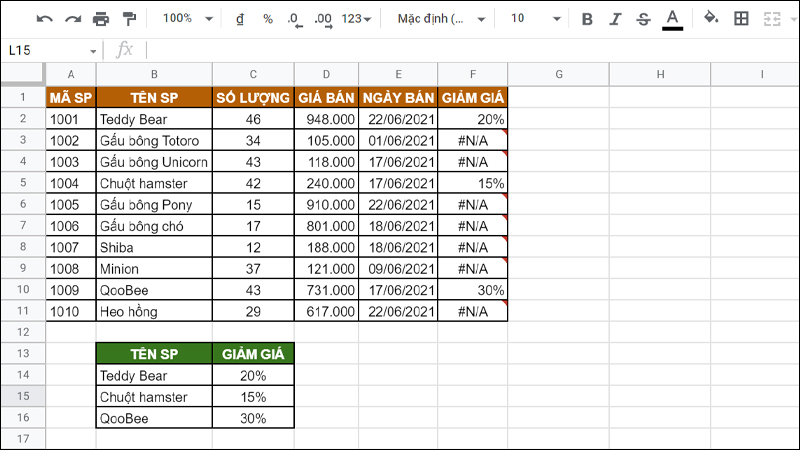Click the merge cells icon
800x450 pixels.
[772, 19]
